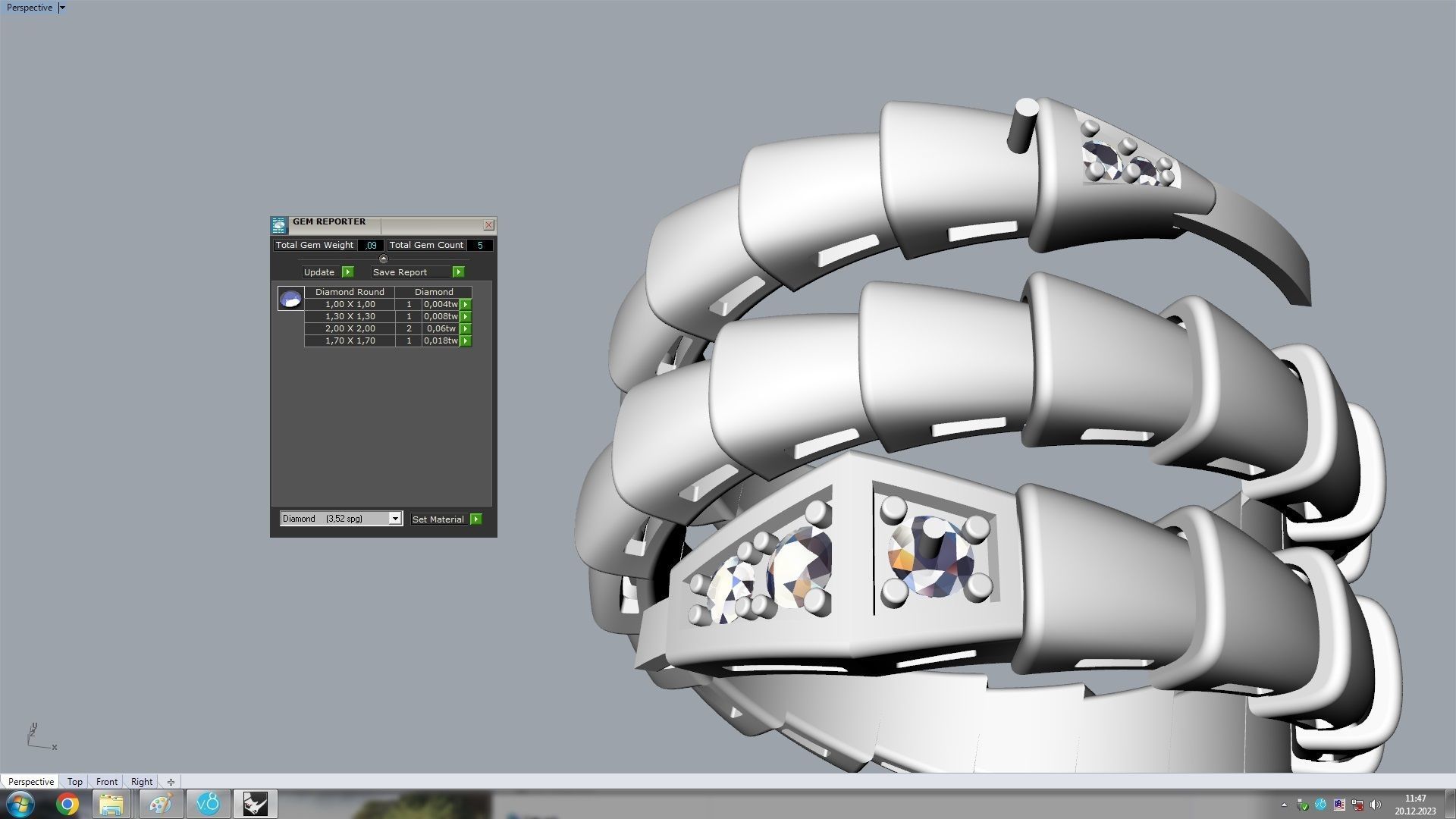Click the 0,06tw weight cell
Screen dimensions: 1456x819
[x=441, y=328]
